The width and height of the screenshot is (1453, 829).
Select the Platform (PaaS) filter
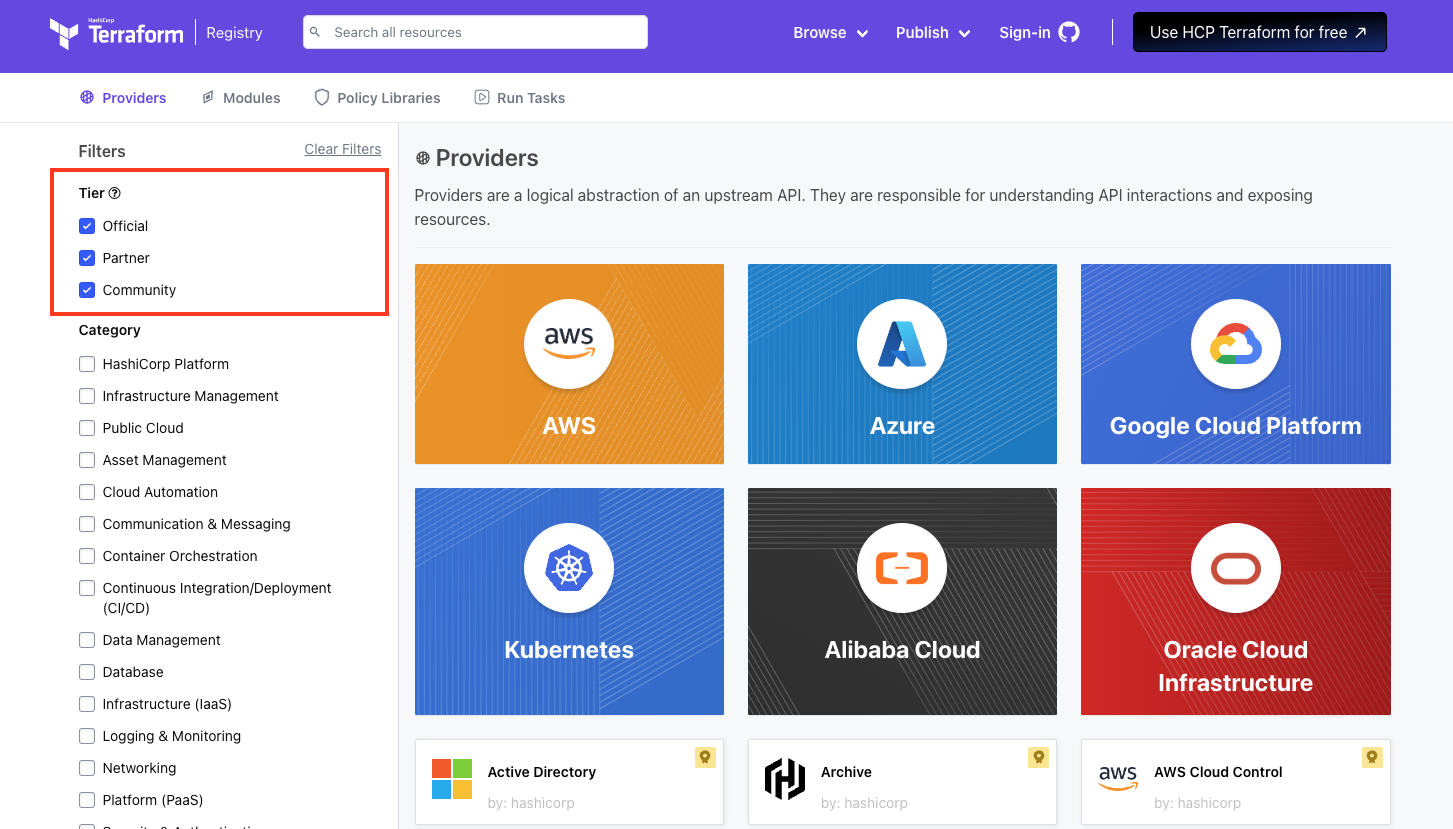87,800
